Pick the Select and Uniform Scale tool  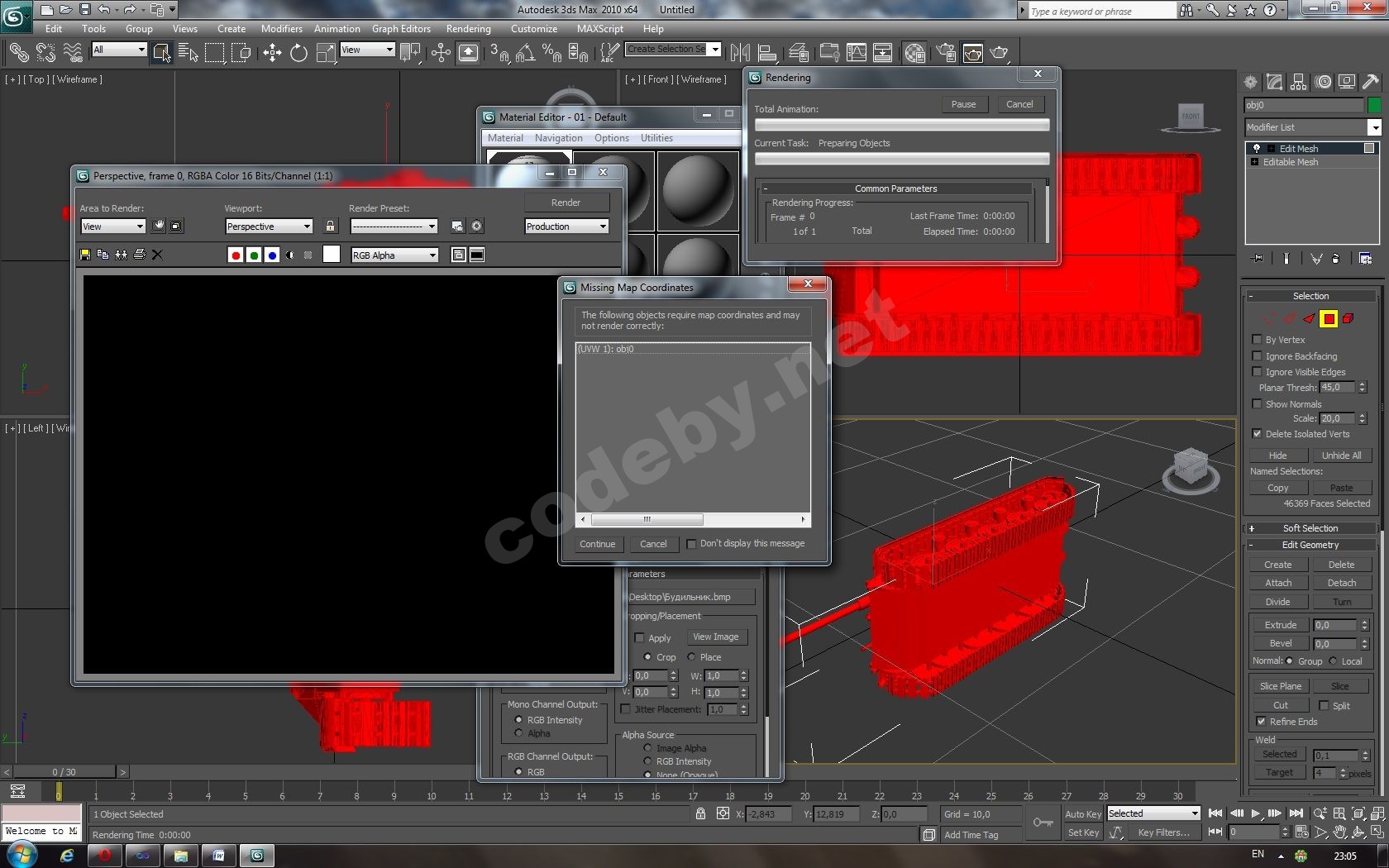[326, 53]
